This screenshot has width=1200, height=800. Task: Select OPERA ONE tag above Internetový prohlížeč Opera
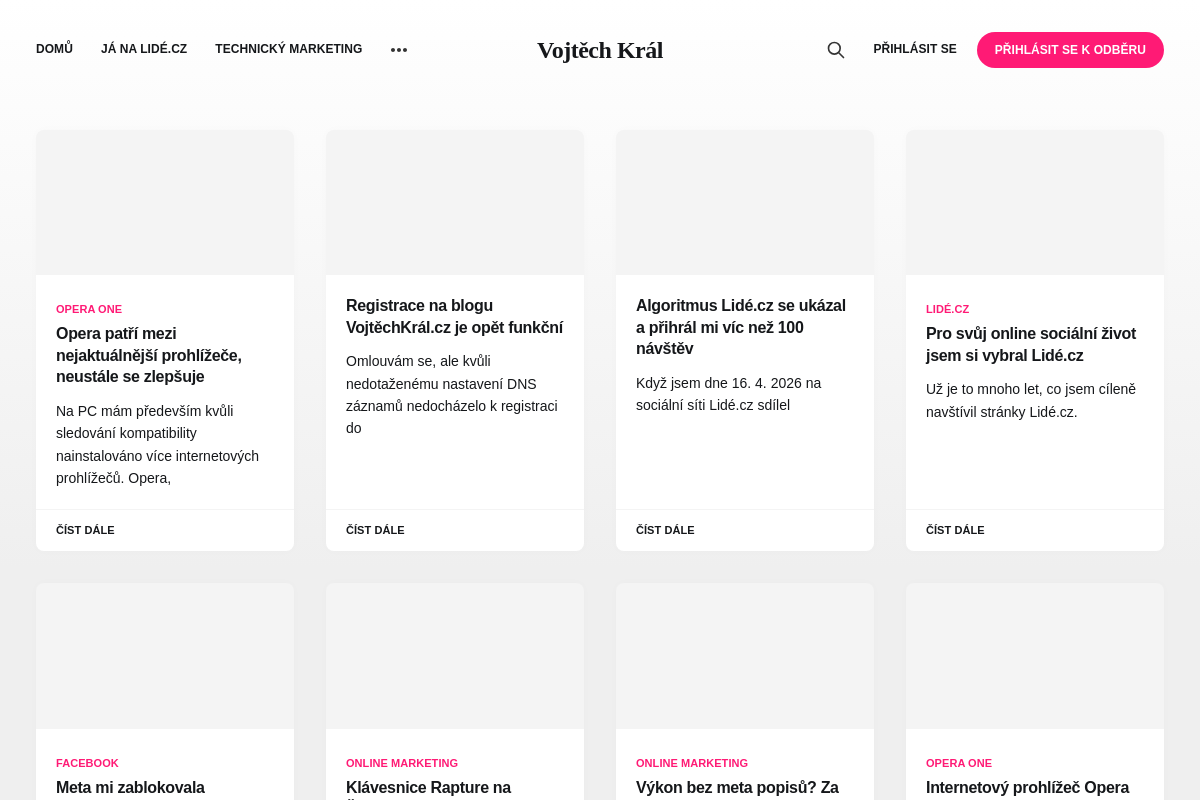click(x=959, y=763)
